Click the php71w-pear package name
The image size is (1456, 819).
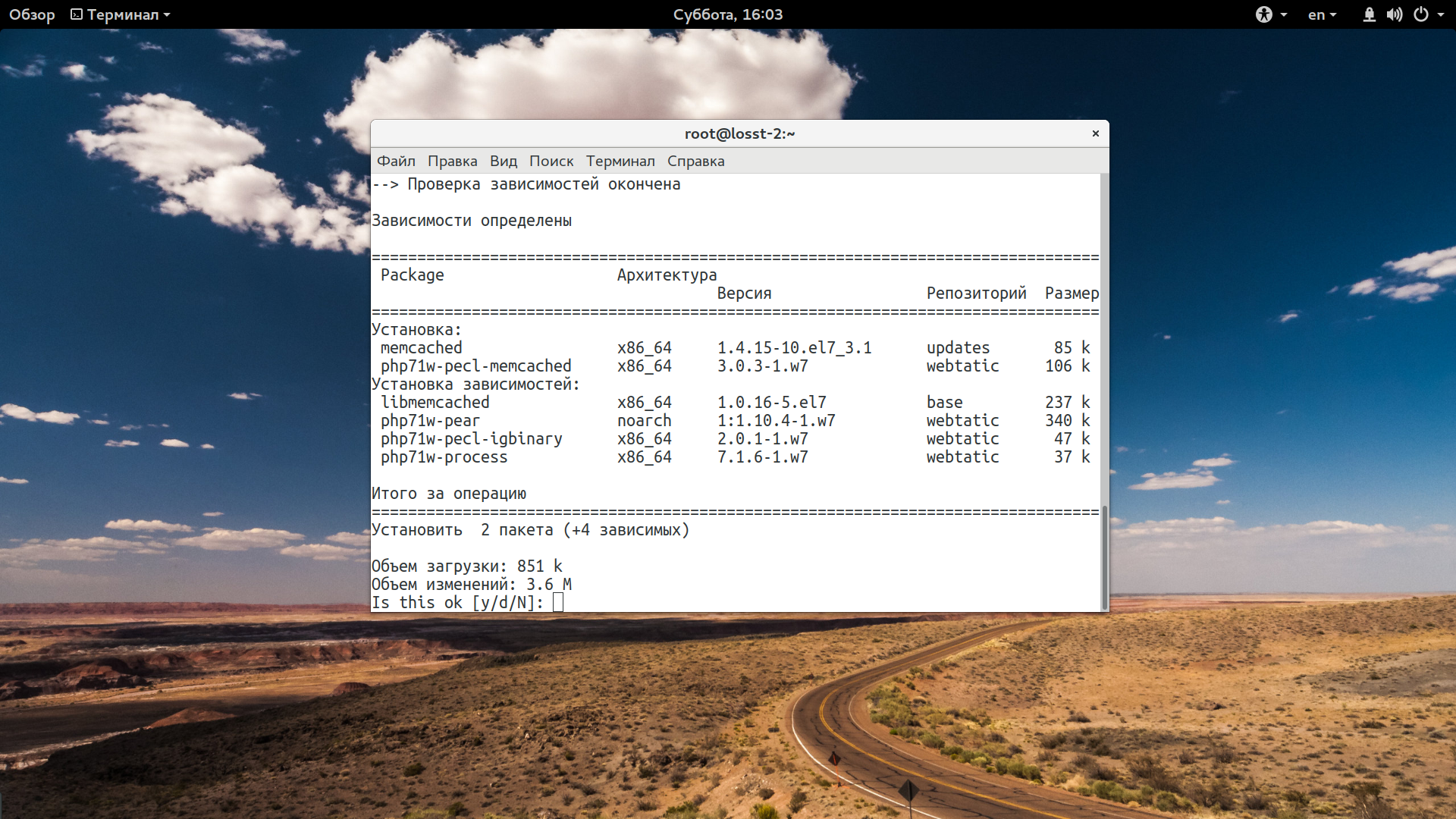pyautogui.click(x=430, y=420)
